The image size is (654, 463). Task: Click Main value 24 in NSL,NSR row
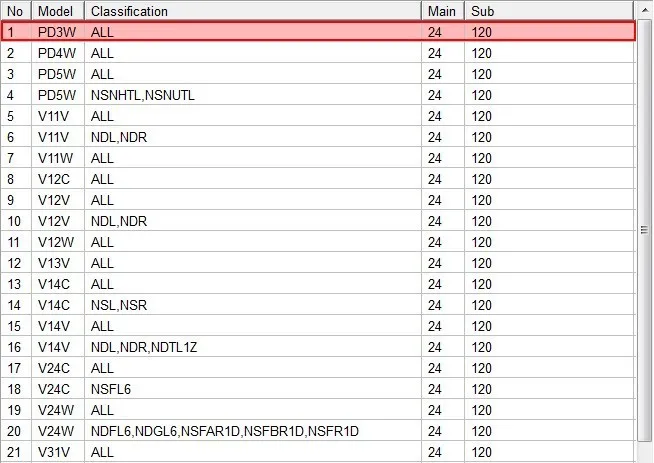coord(443,305)
